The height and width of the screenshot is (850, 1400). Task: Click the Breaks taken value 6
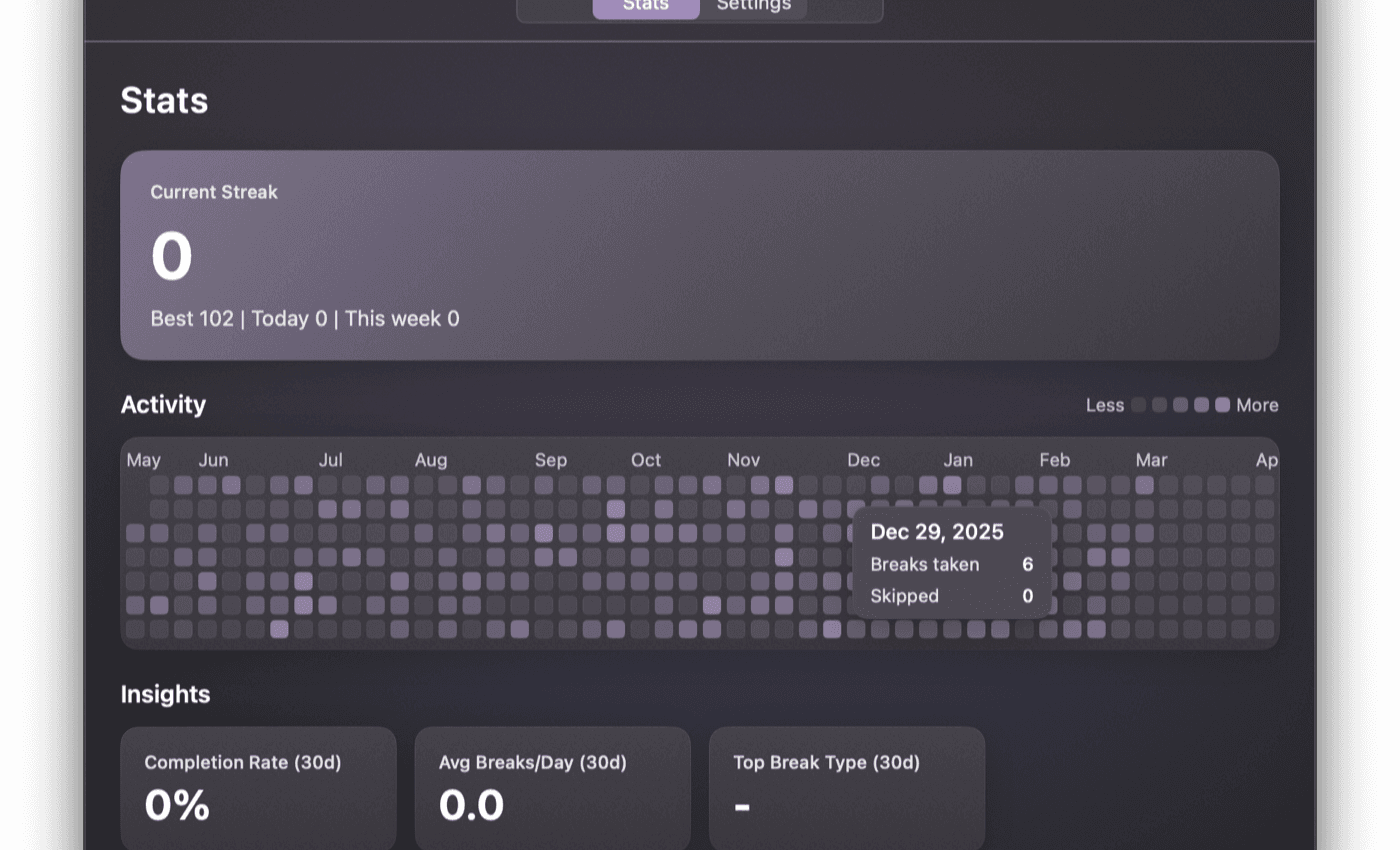tap(1027, 564)
